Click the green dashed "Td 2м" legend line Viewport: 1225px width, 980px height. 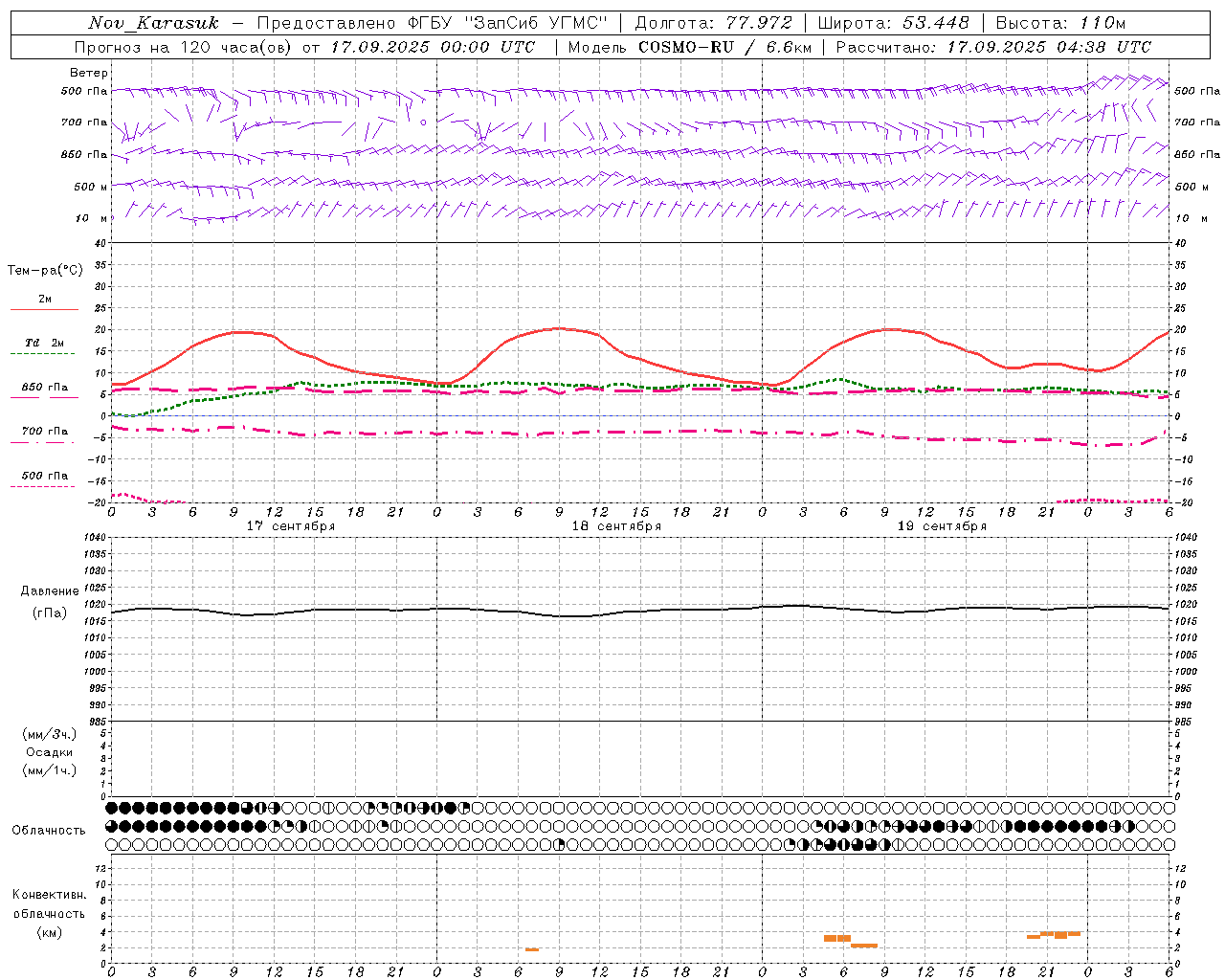click(42, 354)
